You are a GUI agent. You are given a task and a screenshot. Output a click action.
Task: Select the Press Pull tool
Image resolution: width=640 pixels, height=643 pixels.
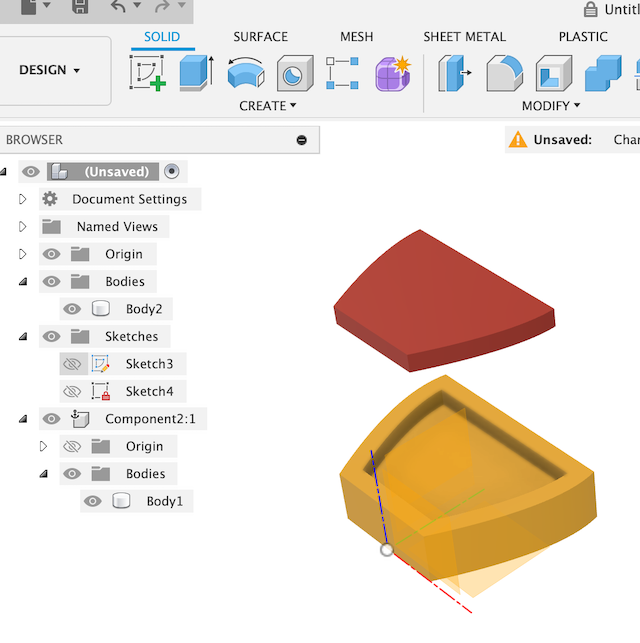click(456, 73)
